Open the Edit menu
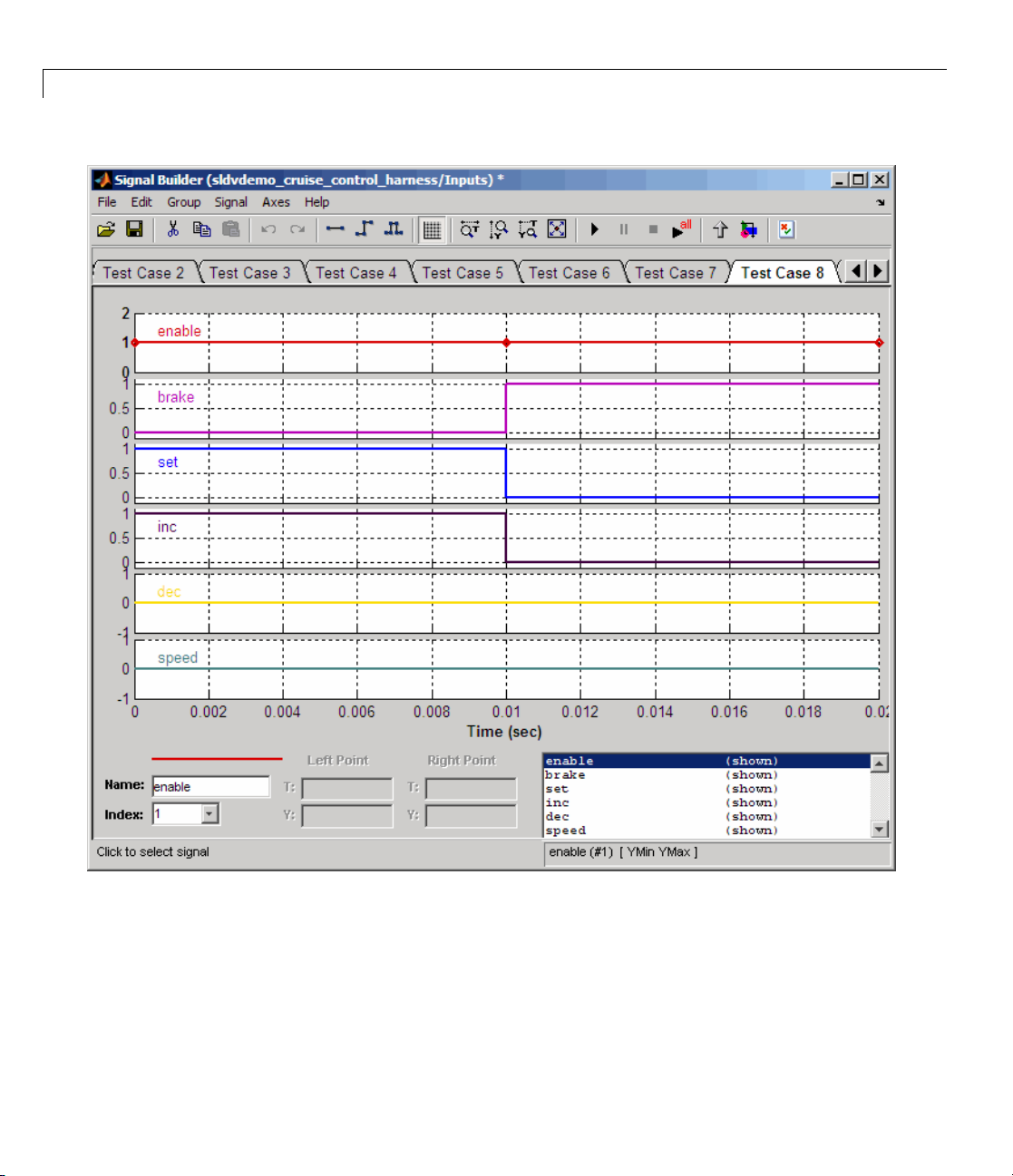1013x1176 pixels. tap(141, 202)
